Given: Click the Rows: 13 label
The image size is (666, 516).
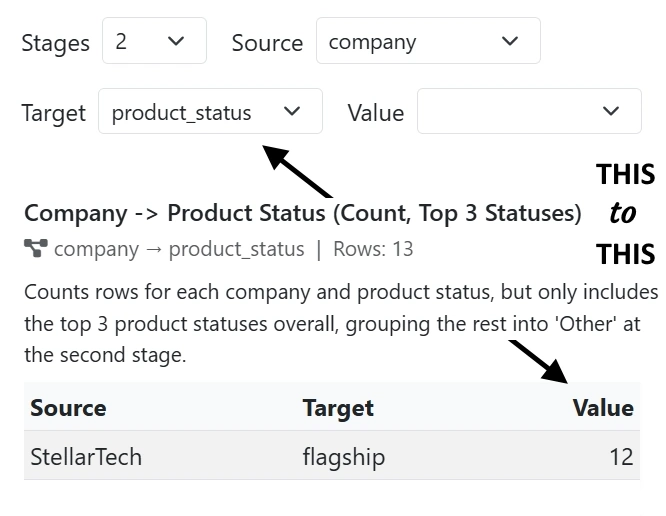Looking at the screenshot, I should click(373, 249).
